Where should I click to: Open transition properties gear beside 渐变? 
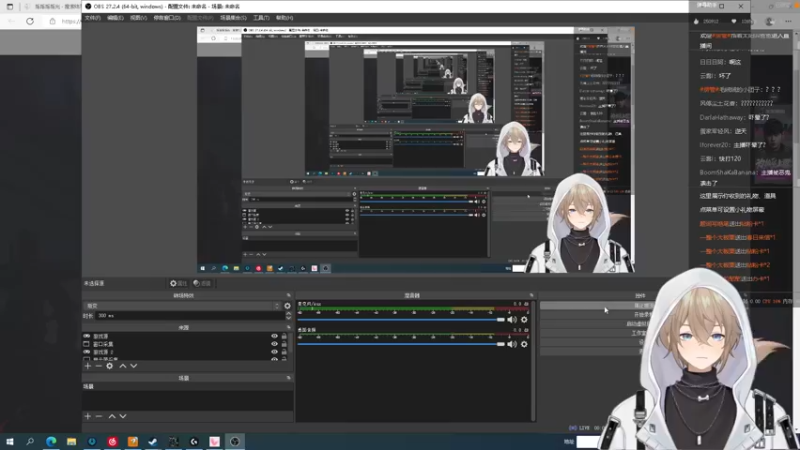[x=287, y=306]
